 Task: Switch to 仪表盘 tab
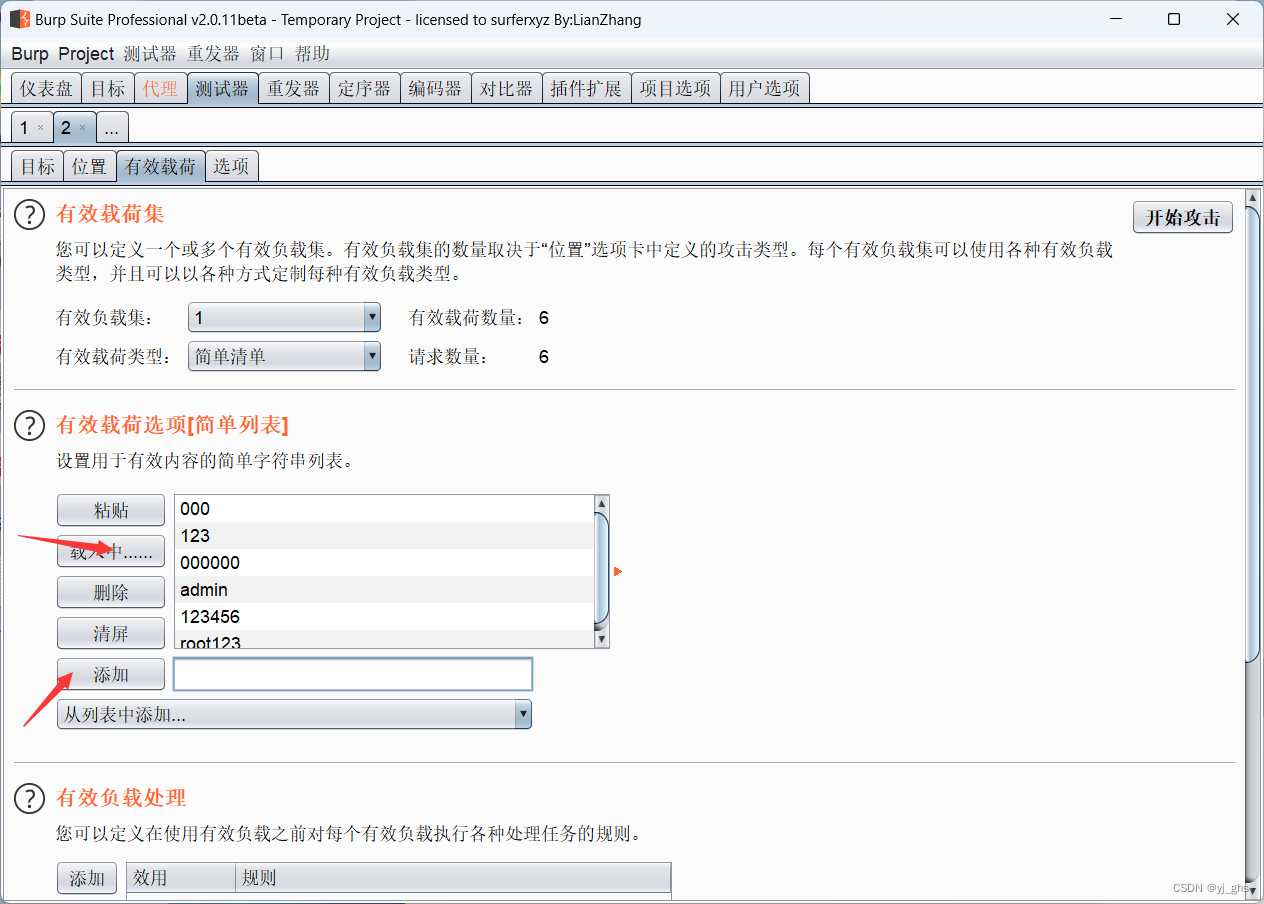46,88
